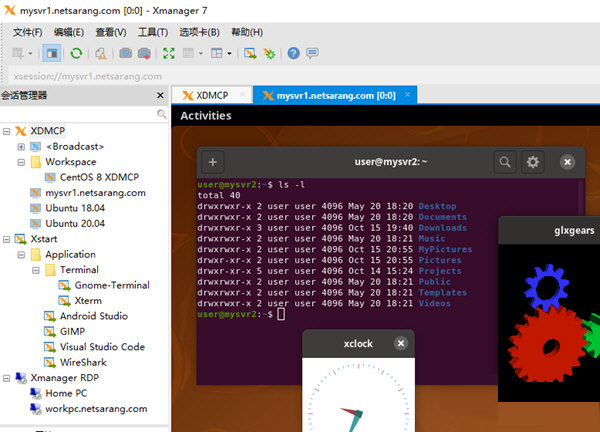Screen dimensions: 600x432
Task: Click Activities in the GNOME top bar
Action: click(206, 116)
